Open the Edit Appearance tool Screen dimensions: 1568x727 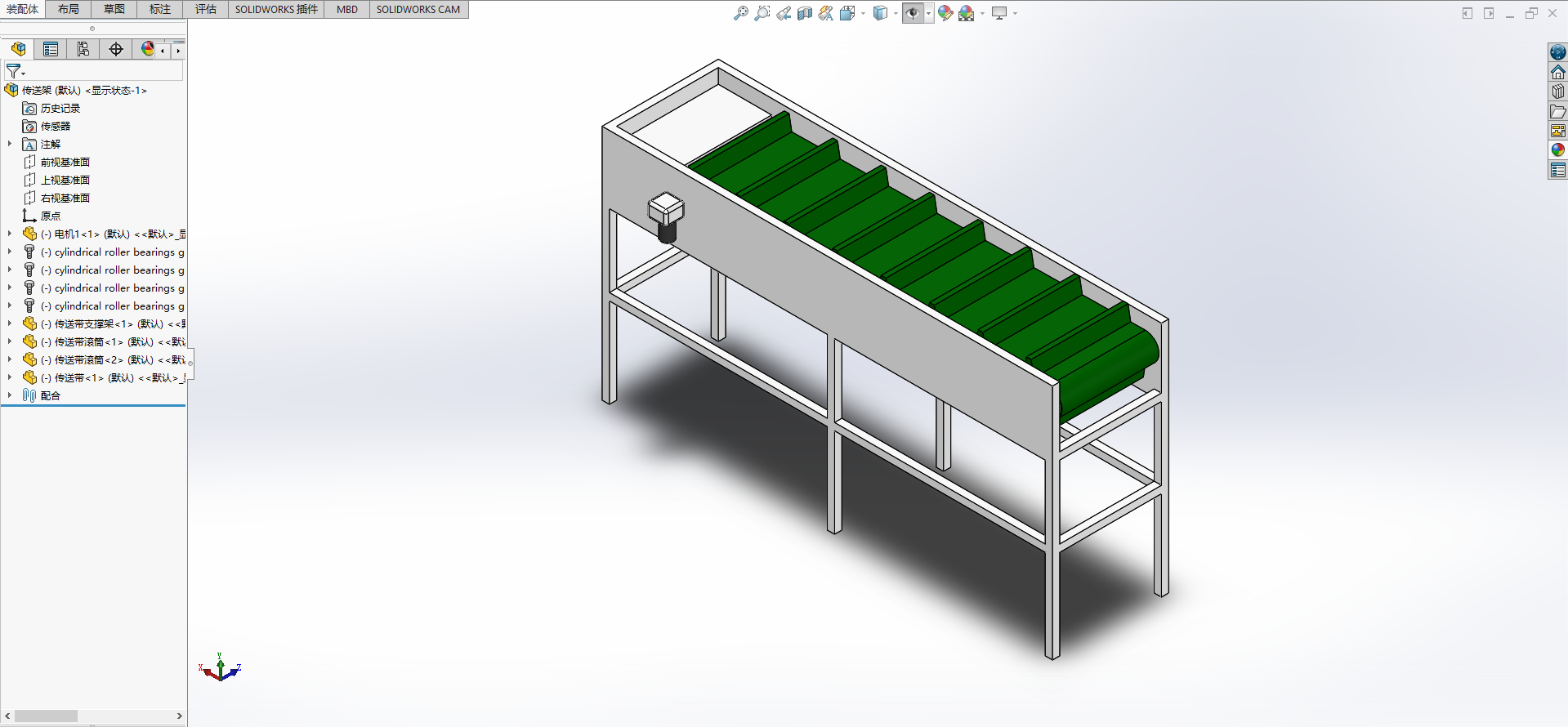point(945,13)
